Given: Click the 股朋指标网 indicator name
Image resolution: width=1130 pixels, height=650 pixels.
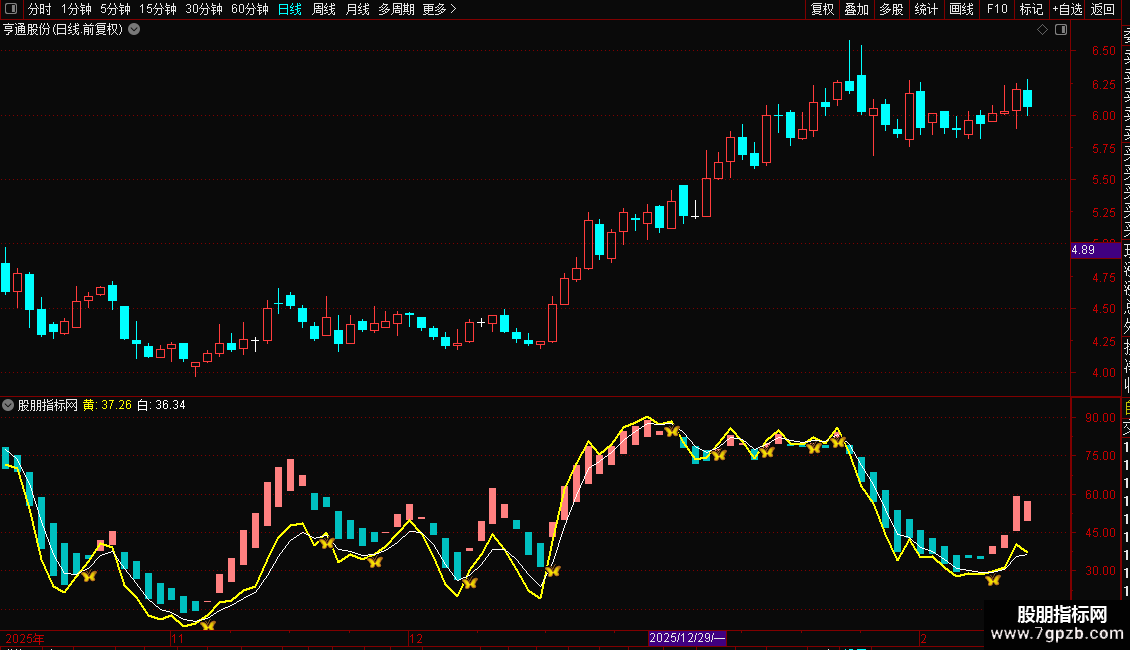Looking at the screenshot, I should pyautogui.click(x=48, y=405).
